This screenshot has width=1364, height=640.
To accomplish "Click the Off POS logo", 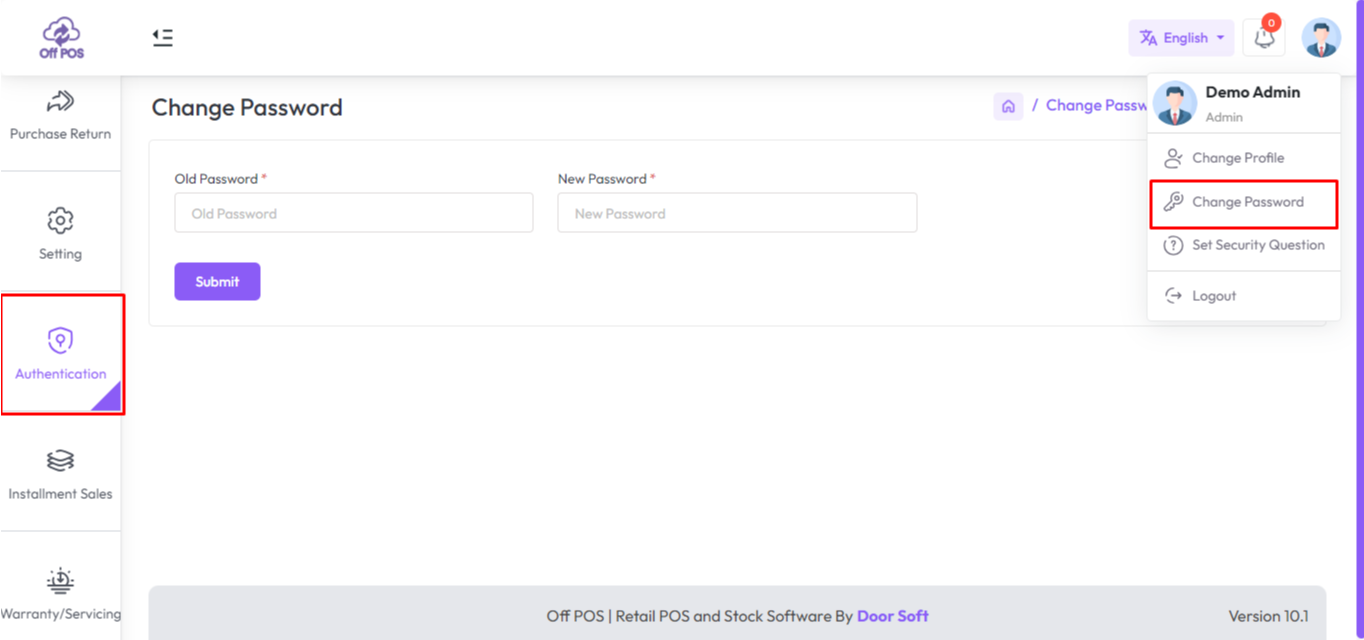I will [61, 38].
